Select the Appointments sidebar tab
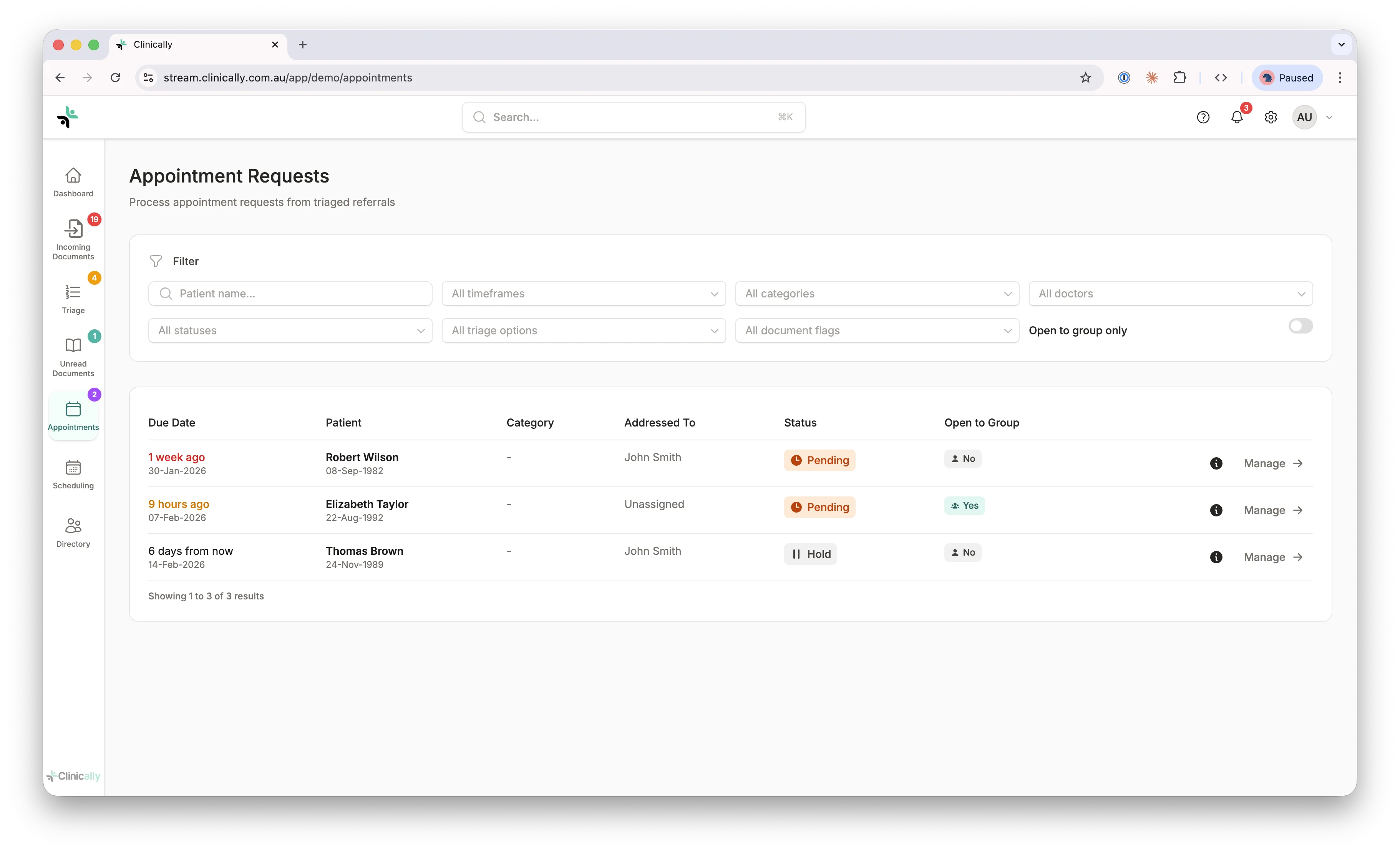The image size is (1400, 853). tap(73, 415)
